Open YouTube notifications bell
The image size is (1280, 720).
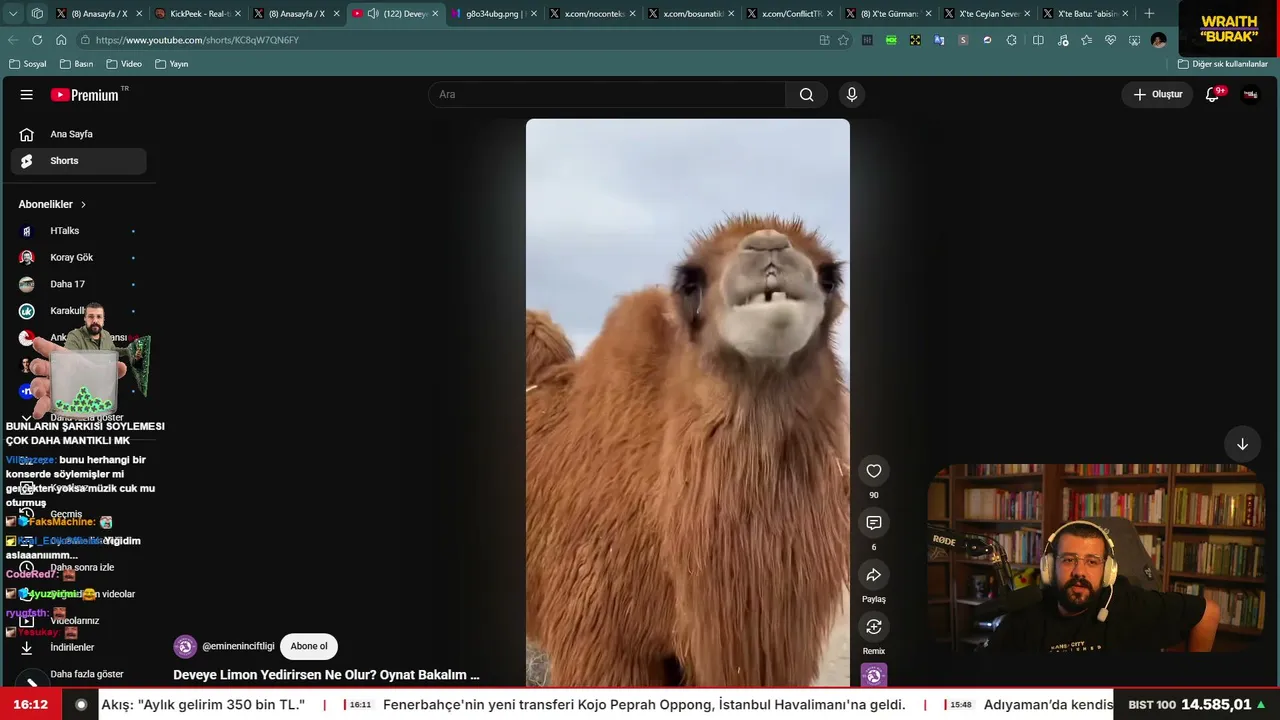point(1213,95)
